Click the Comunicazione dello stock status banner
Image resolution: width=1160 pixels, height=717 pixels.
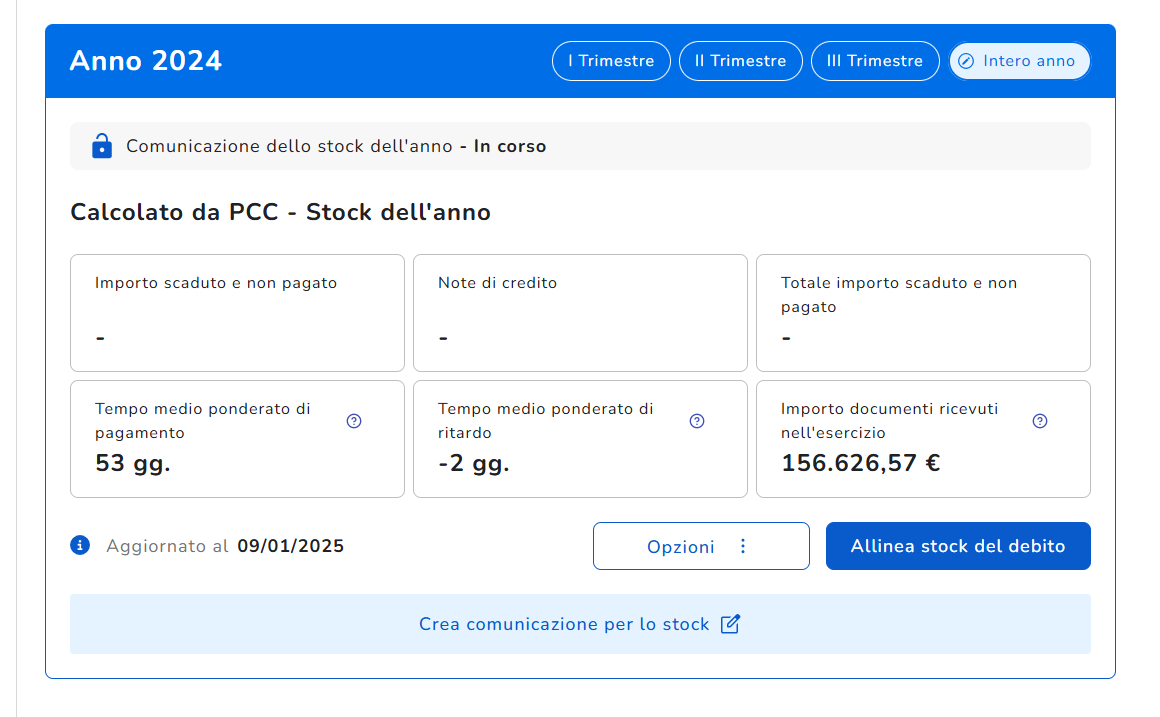pos(580,146)
